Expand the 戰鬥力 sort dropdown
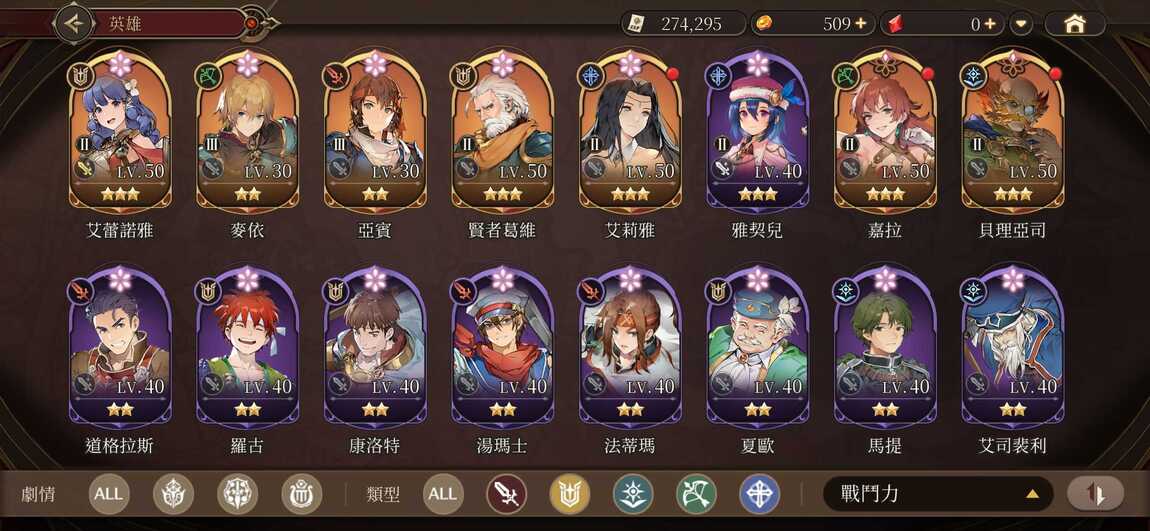Viewport: 1150px width, 531px height. [938, 494]
